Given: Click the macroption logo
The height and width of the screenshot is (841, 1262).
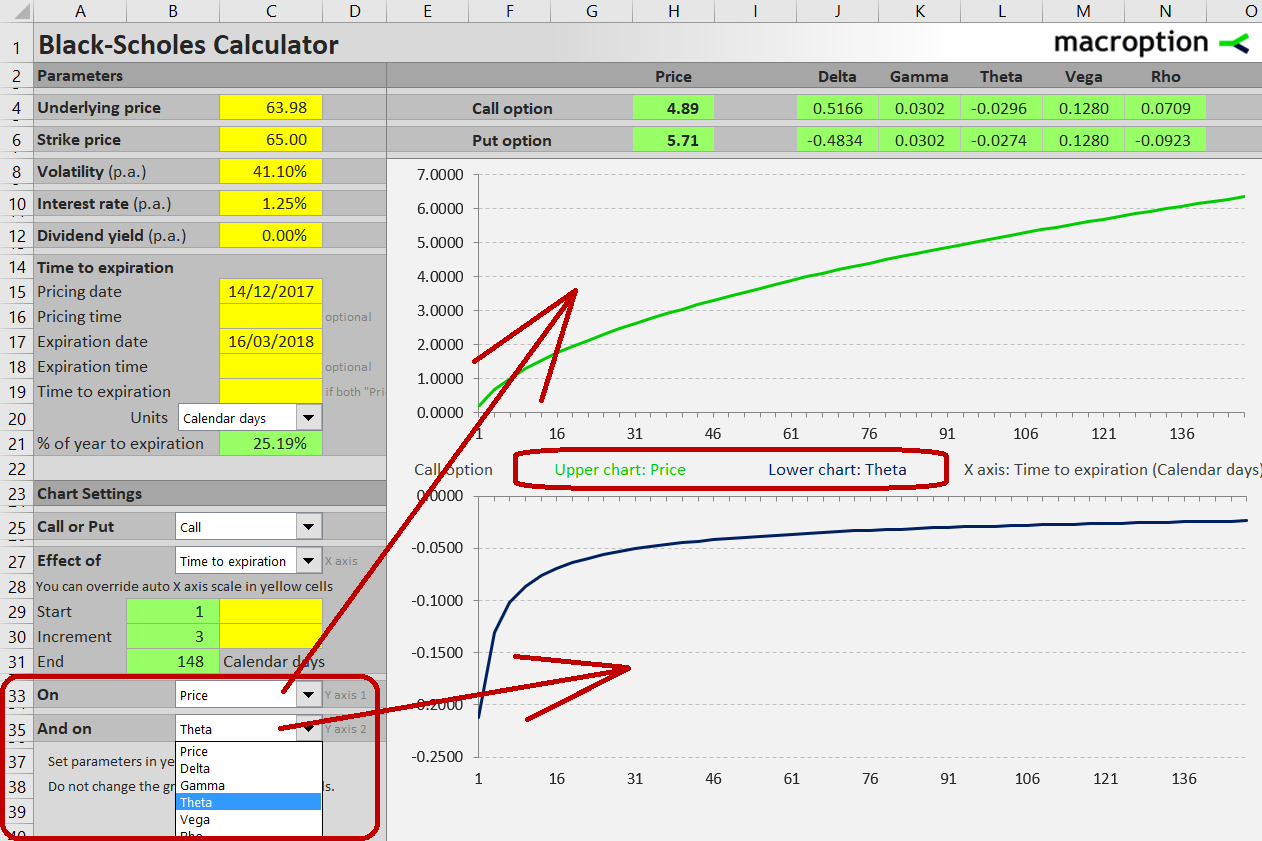Looking at the screenshot, I should coord(1152,42).
